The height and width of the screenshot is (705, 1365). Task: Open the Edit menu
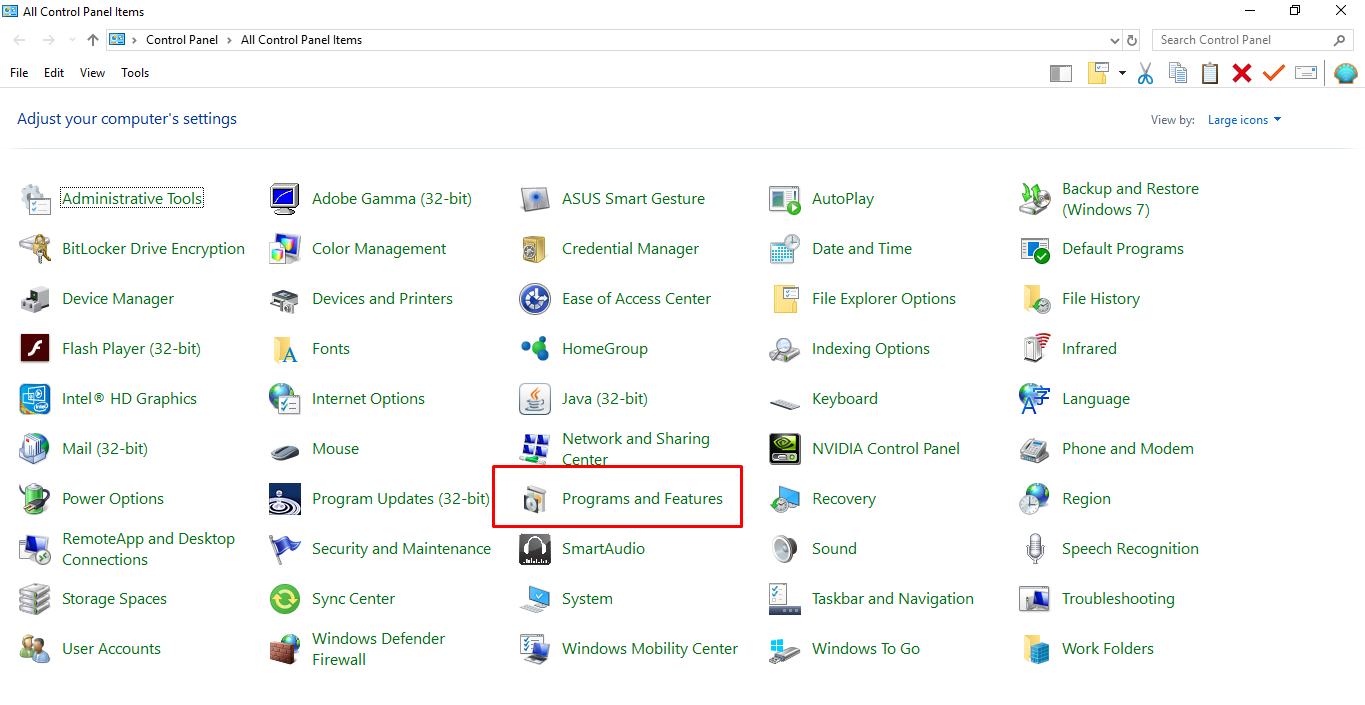tap(54, 73)
